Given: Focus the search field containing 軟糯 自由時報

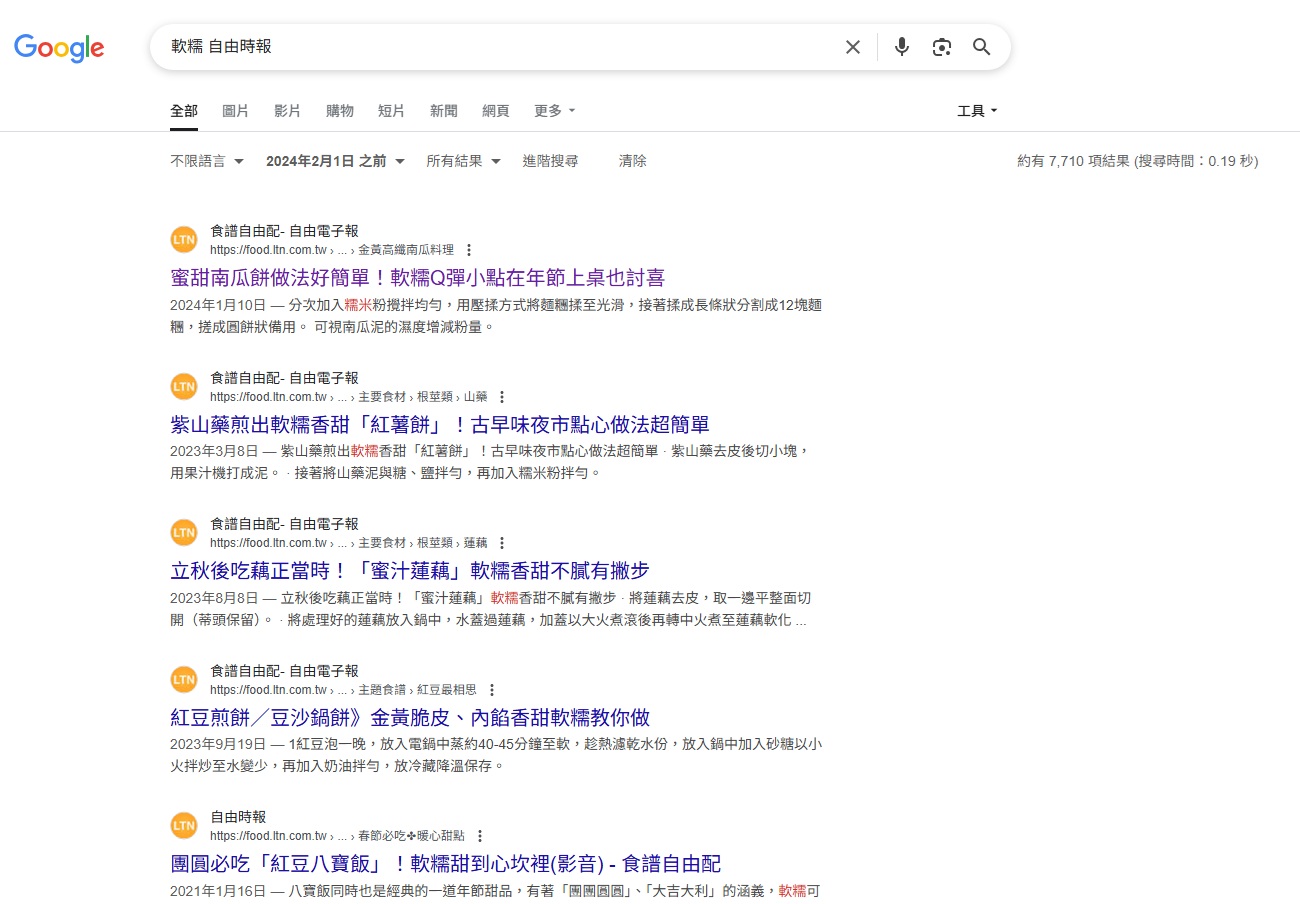Looking at the screenshot, I should click(x=500, y=47).
